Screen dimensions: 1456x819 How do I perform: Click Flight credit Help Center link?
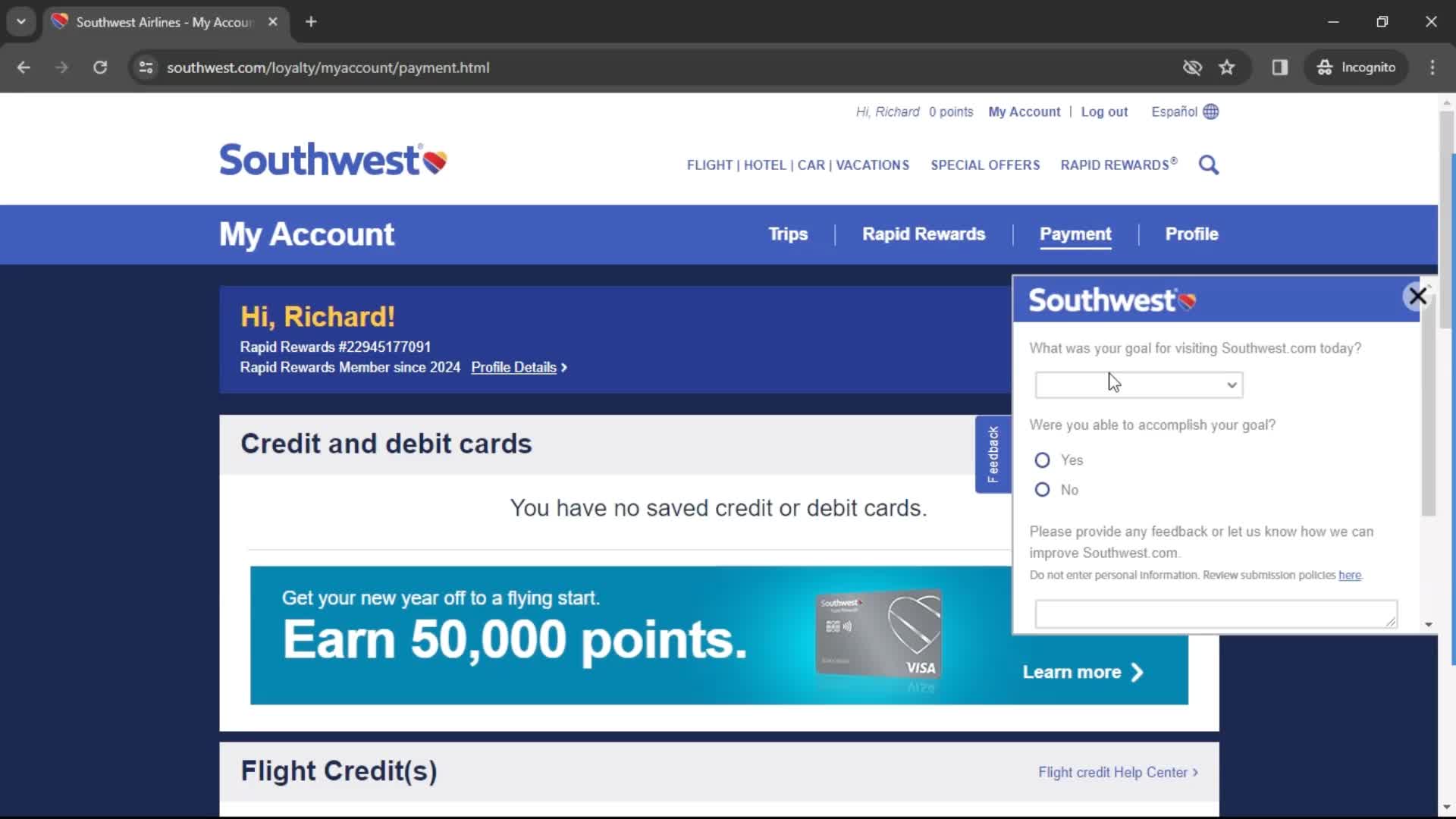pyautogui.click(x=1113, y=771)
